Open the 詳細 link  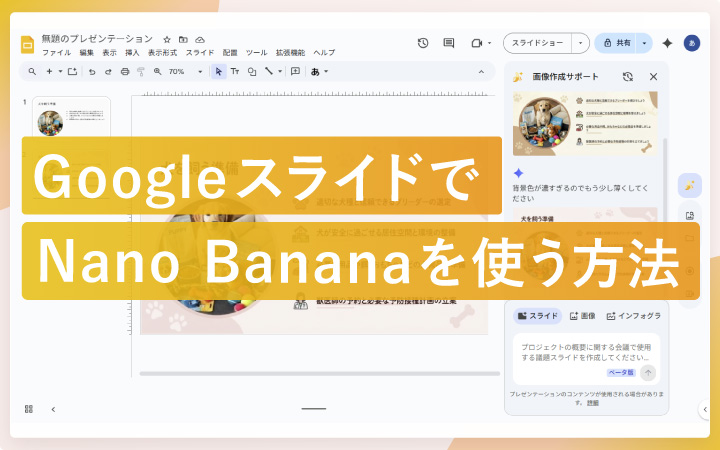point(593,403)
